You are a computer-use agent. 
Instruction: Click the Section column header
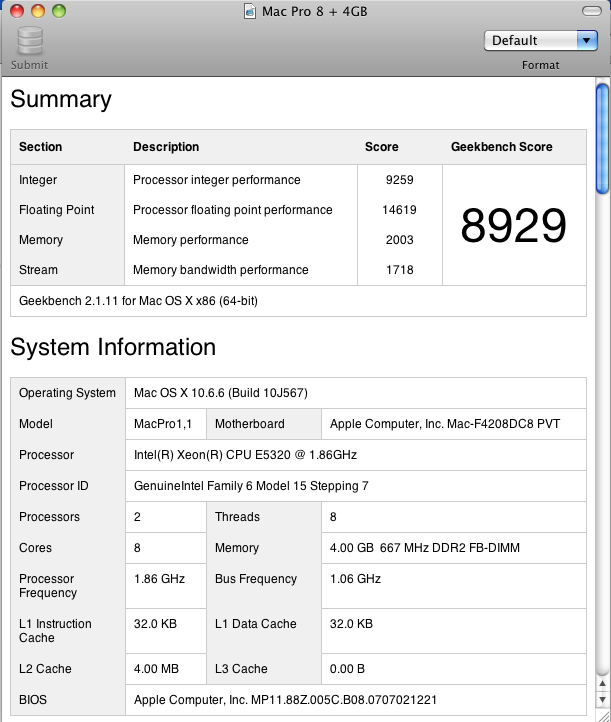coord(41,146)
